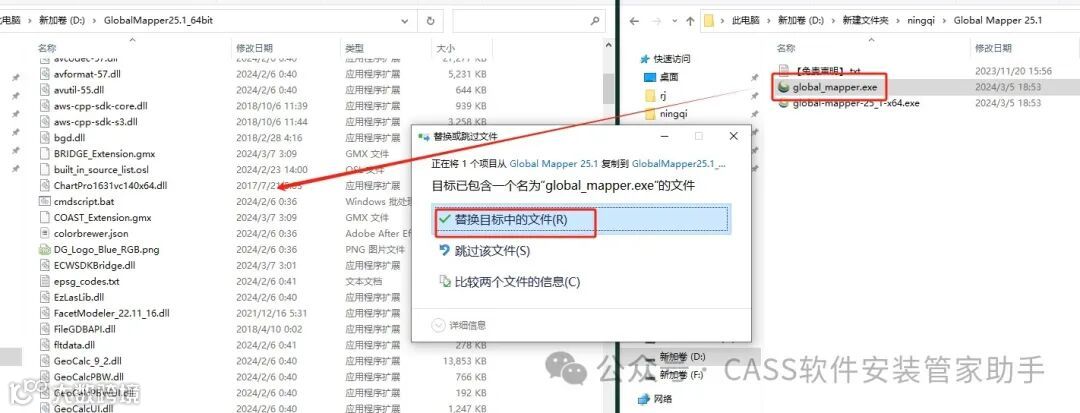The height and width of the screenshot is (413, 1080).
Task: Select FileGDBAPI.dll file
Action: (x=85, y=329)
